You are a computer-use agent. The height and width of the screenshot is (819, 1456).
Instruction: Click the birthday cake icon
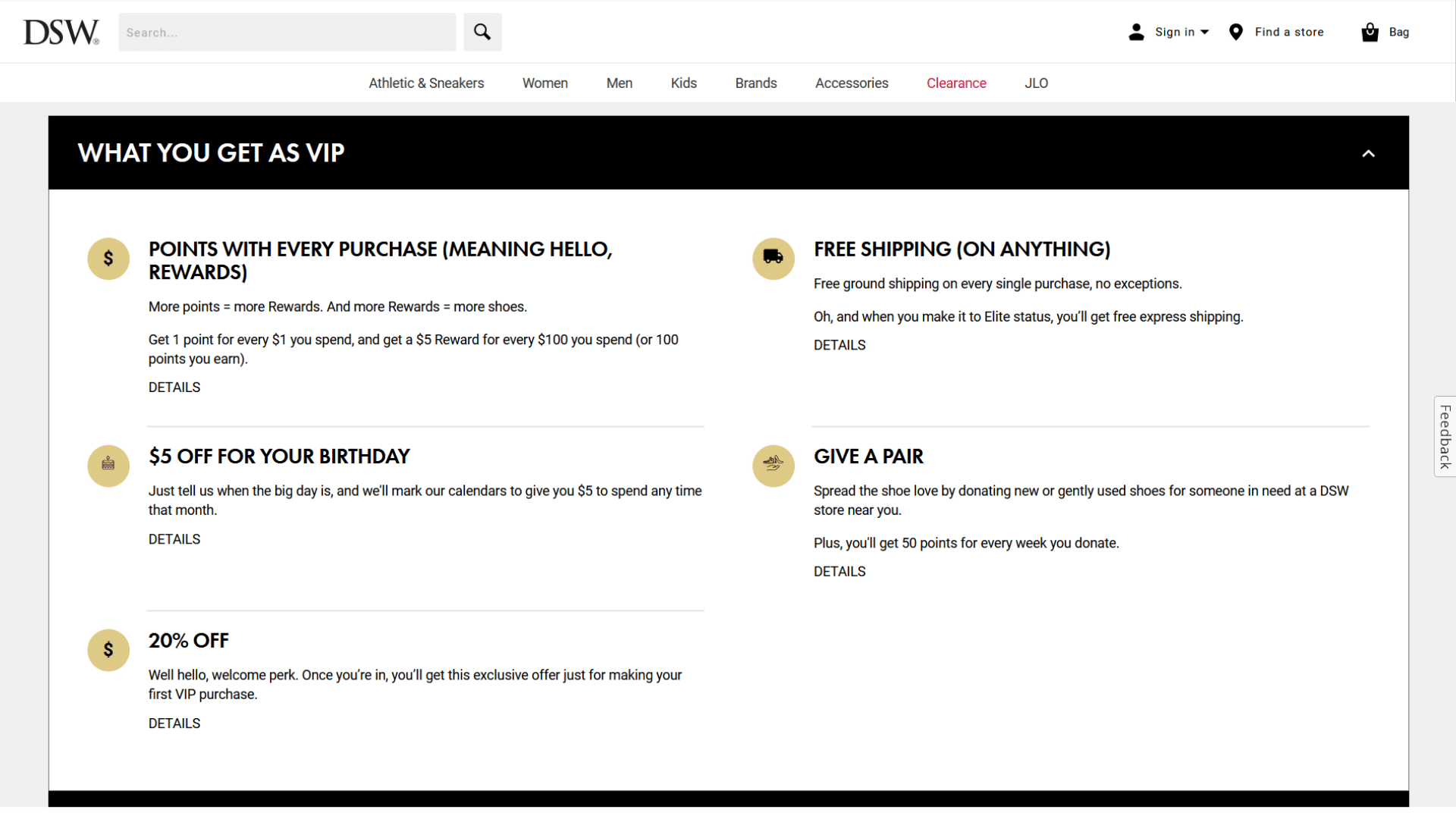pos(108,465)
